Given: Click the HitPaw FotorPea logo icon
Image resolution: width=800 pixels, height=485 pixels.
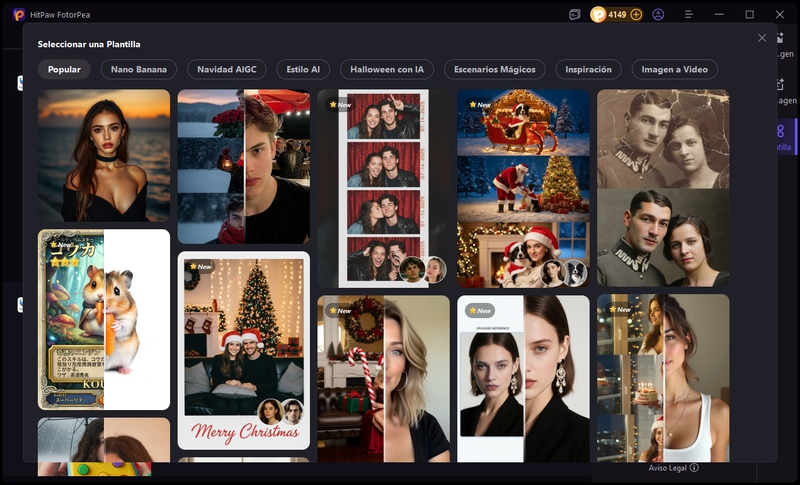Looking at the screenshot, I should (x=19, y=15).
